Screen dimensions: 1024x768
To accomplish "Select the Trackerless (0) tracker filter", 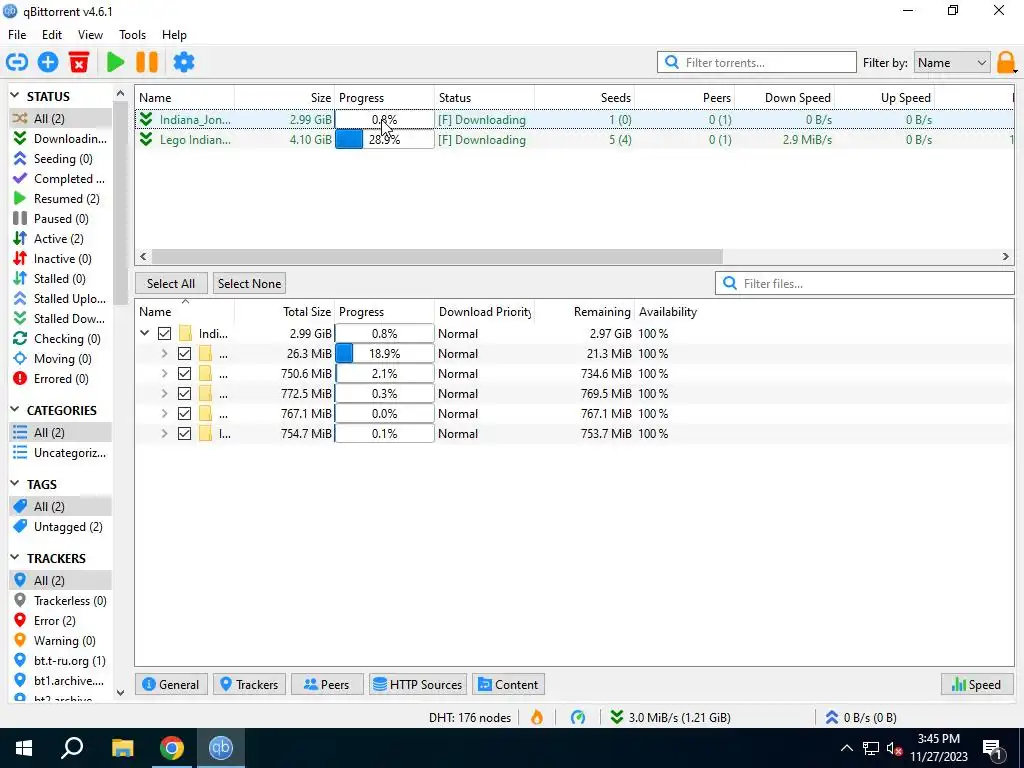I will click(x=60, y=601).
